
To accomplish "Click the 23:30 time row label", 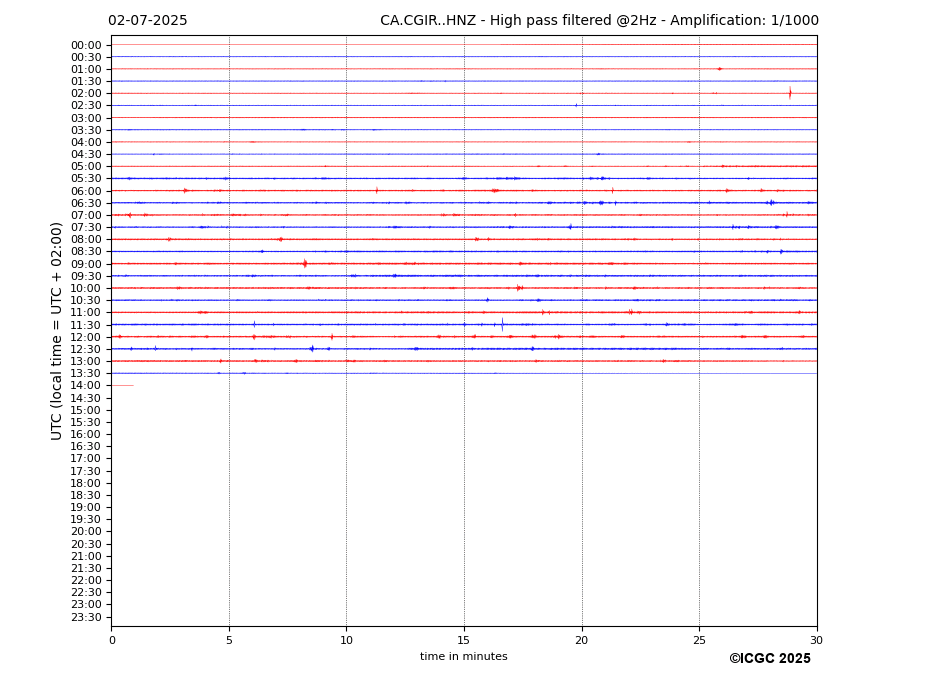I will point(86,617).
